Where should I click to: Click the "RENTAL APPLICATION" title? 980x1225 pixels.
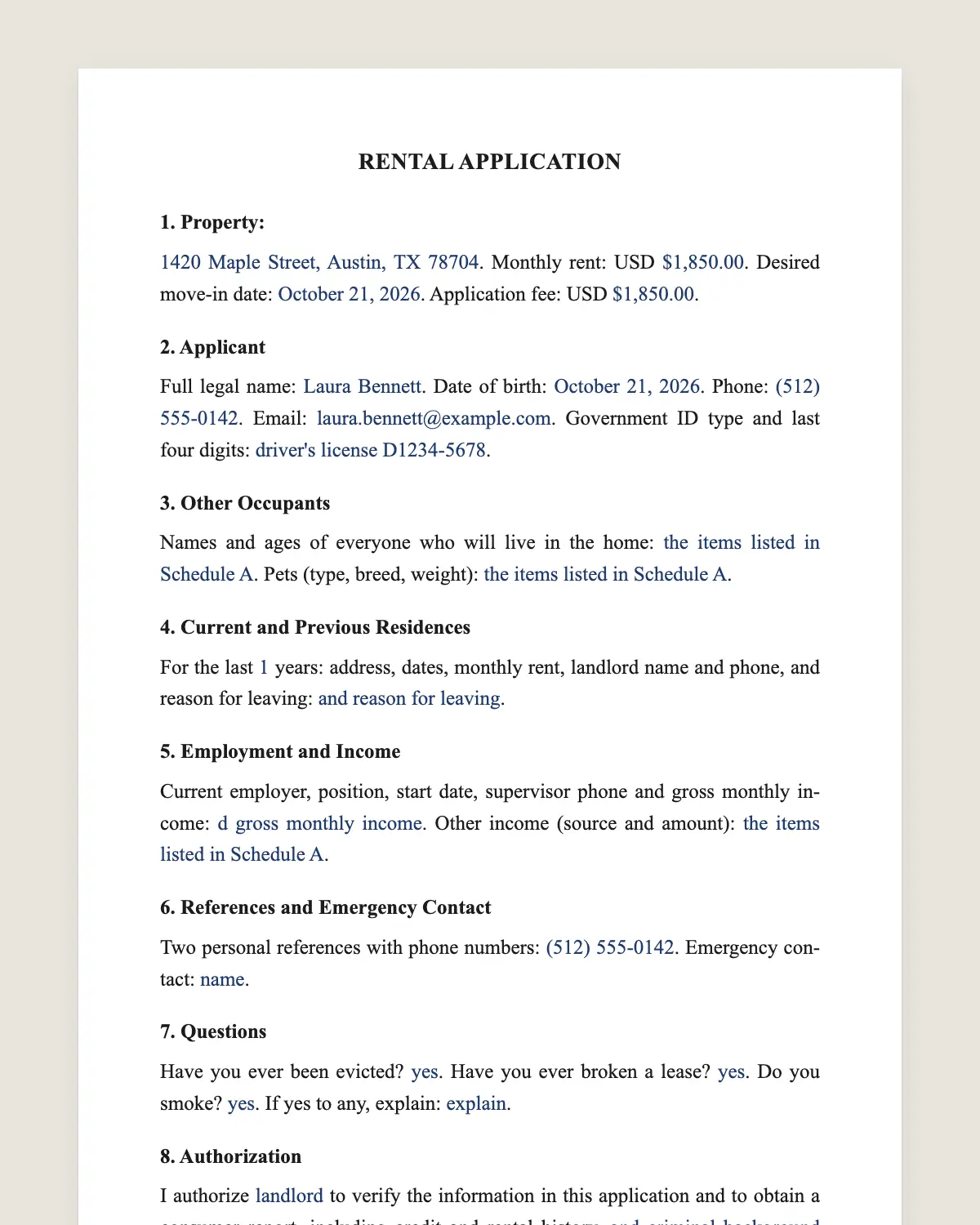[x=489, y=162]
